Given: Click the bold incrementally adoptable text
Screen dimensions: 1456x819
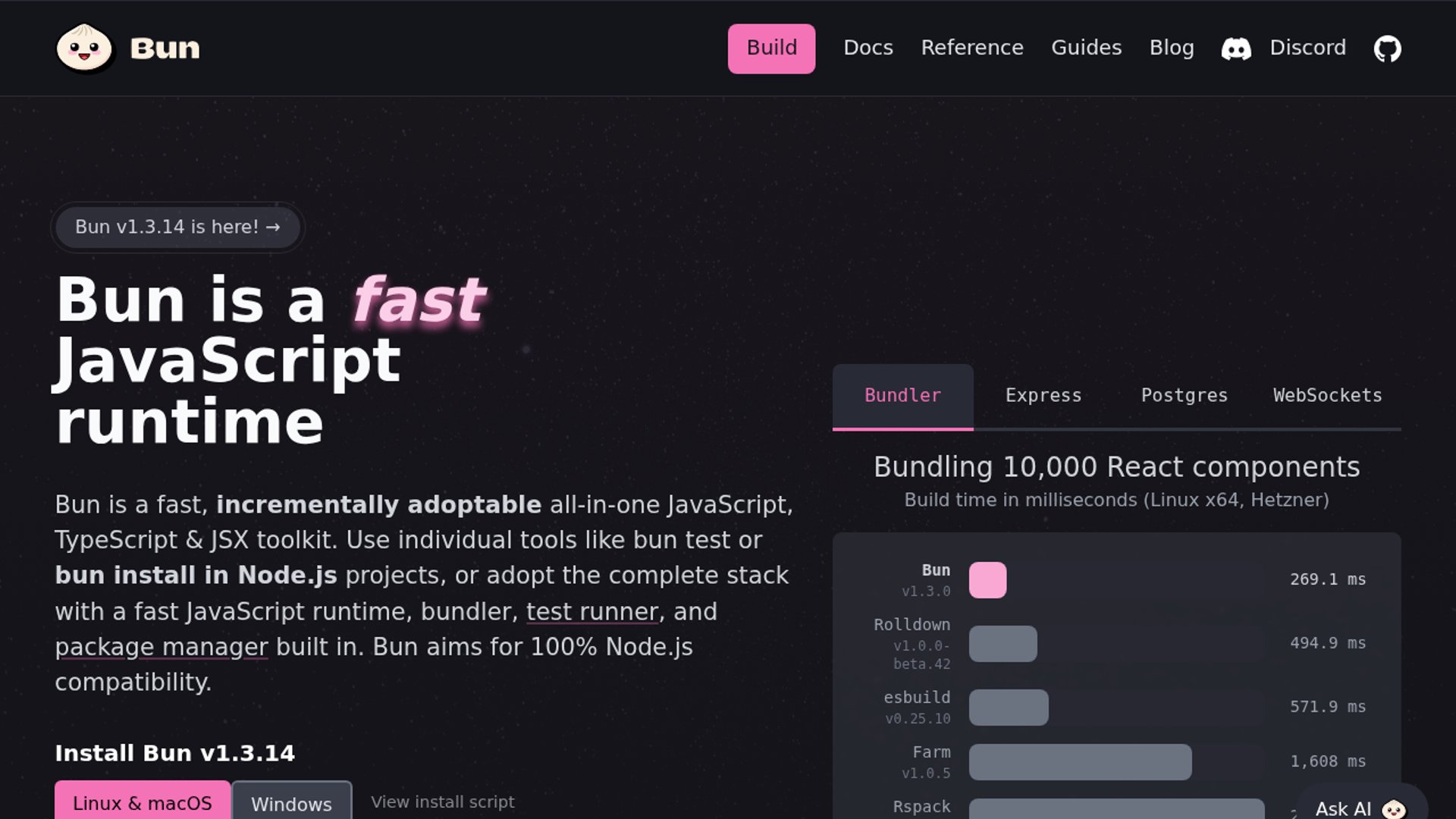Looking at the screenshot, I should tap(378, 504).
